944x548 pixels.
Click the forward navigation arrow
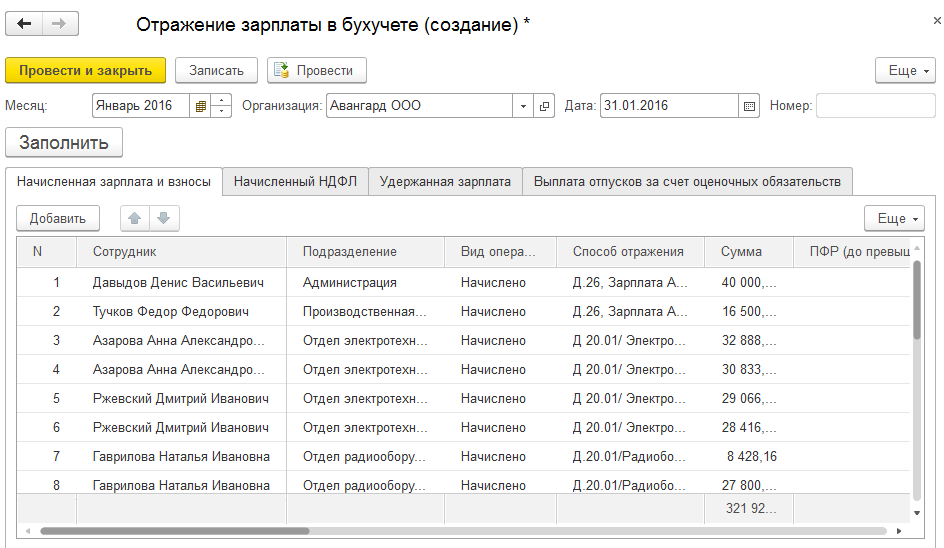point(60,24)
